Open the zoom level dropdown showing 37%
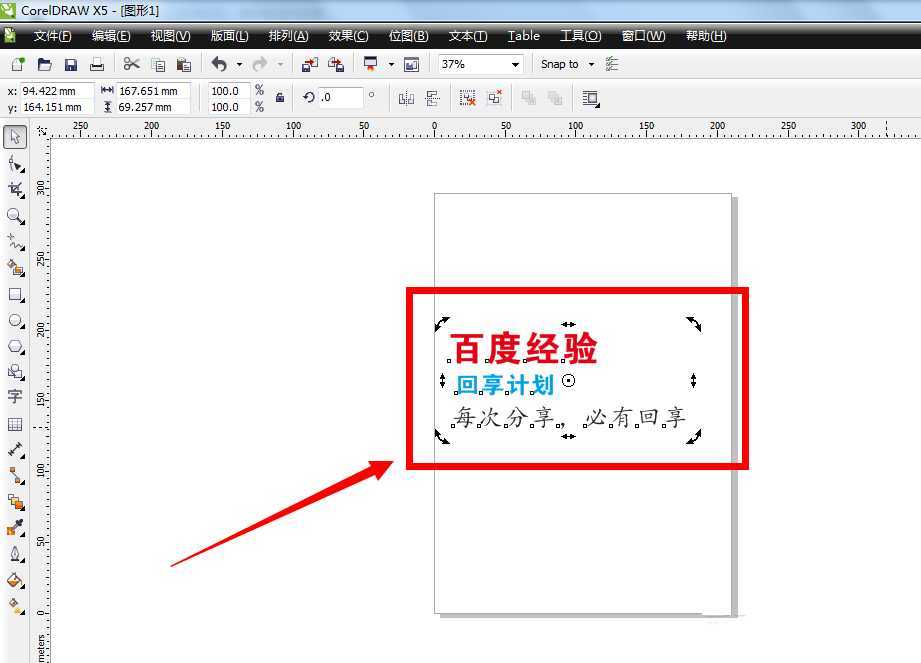The height and width of the screenshot is (663, 921). coord(515,64)
